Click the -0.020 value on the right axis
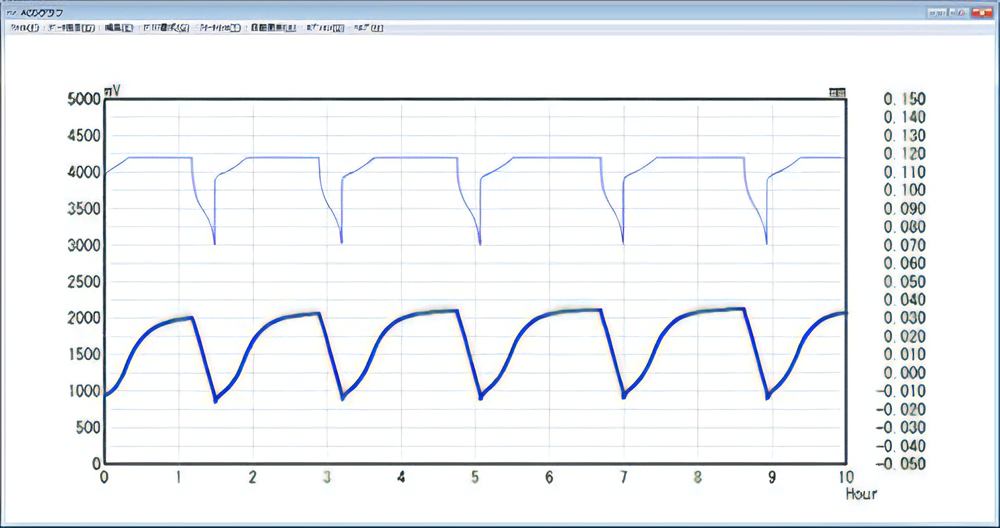Viewport: 1000px width, 528px height. click(901, 409)
